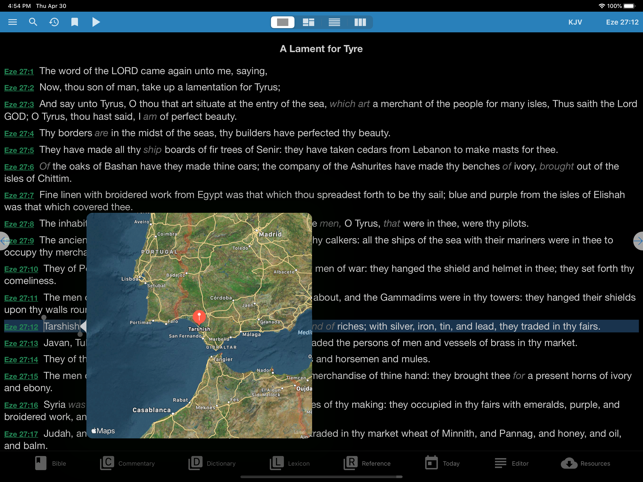
Task: Open verse link Eze 27:4
Action: 19,134
